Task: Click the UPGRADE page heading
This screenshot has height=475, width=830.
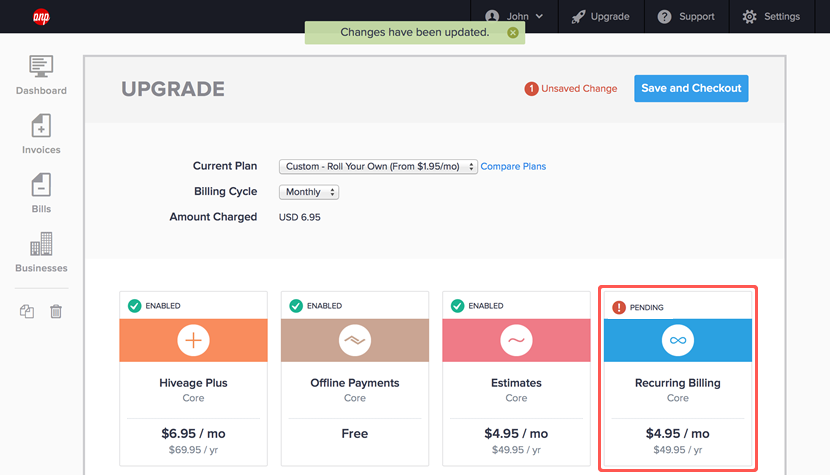Action: (x=173, y=89)
